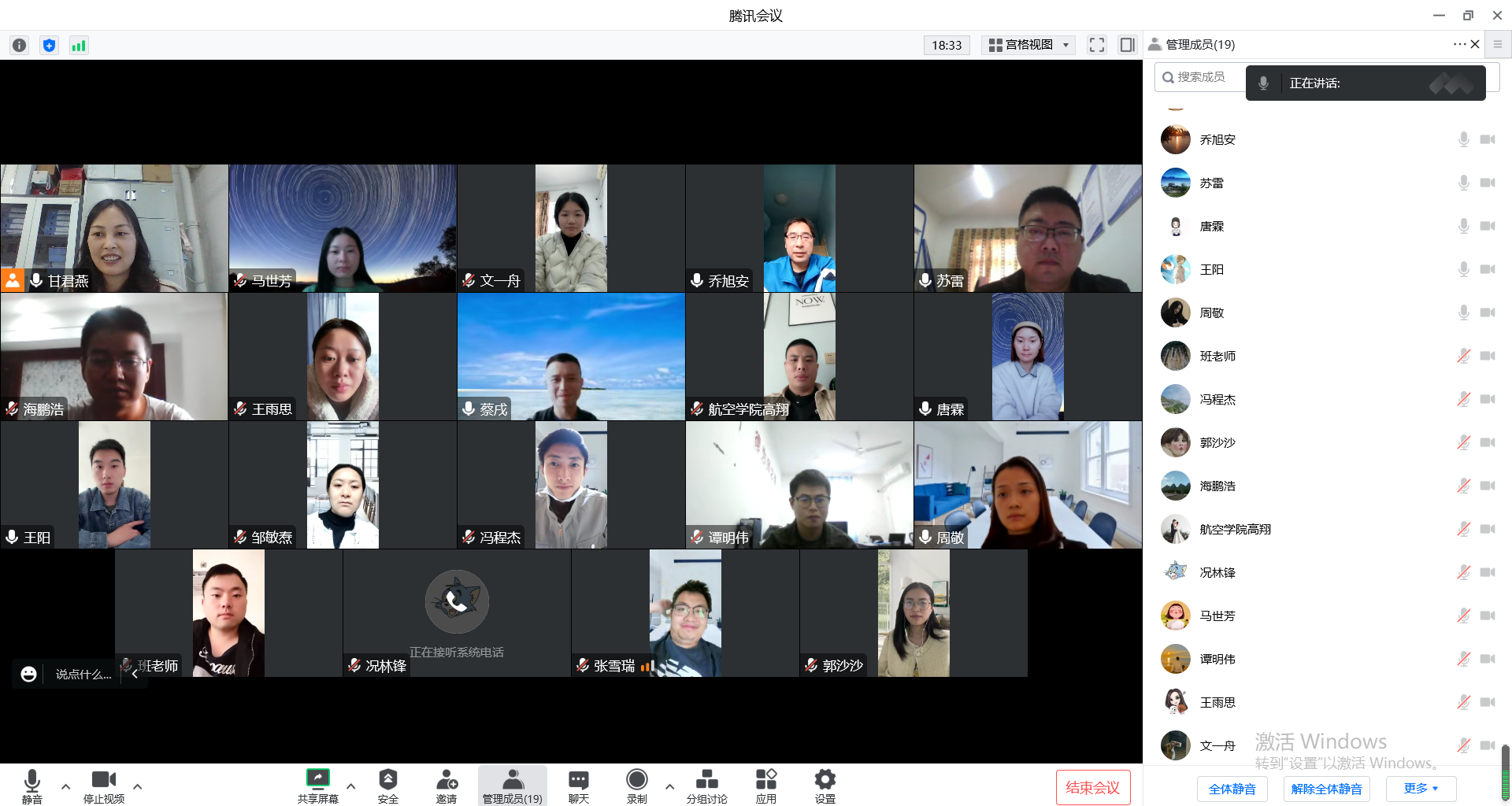This screenshot has width=1512, height=806.
Task: Check the green network signal icon
Action: 79,46
